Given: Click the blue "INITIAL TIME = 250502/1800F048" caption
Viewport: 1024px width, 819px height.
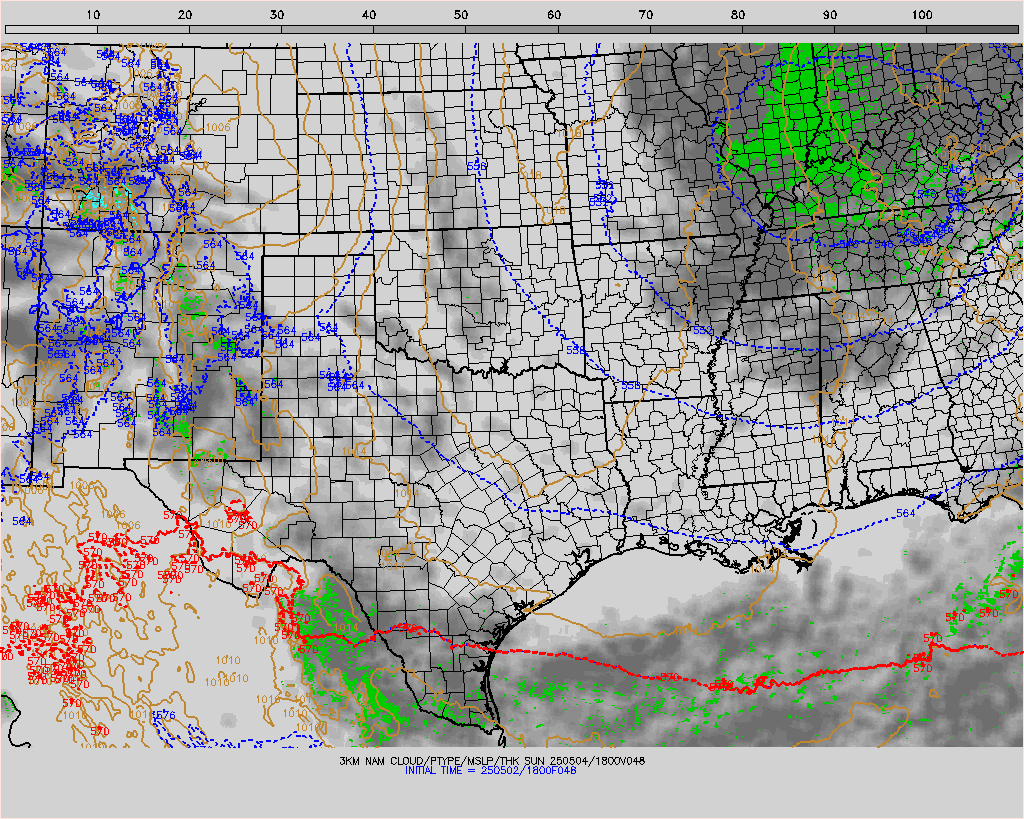Looking at the screenshot, I should 490,771.
